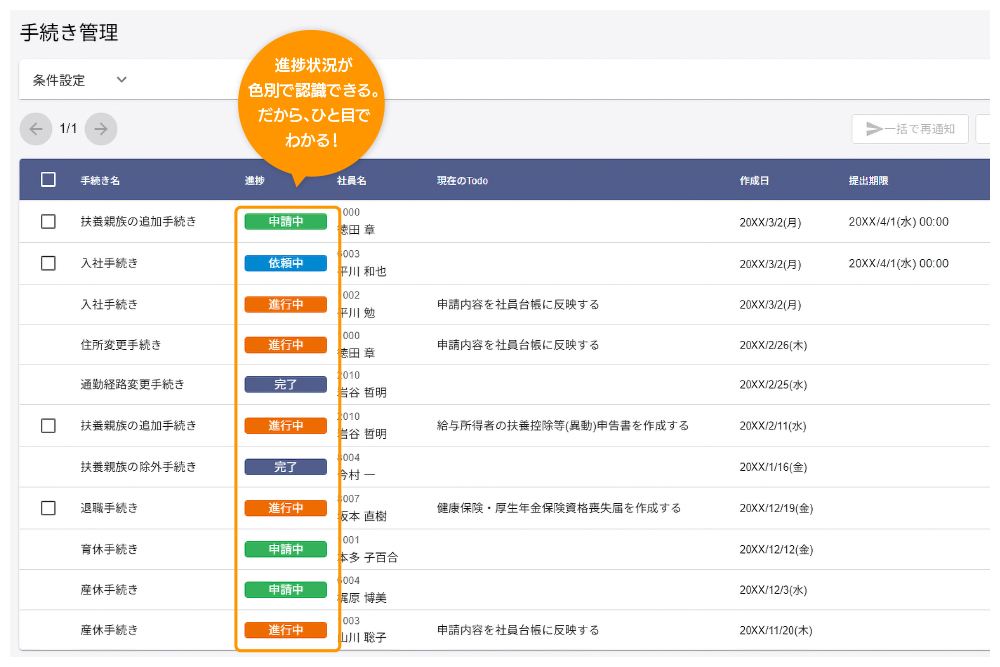Viewport: 1000px width, 667px height.
Task: Click the 現在のTodo column header
Action: [462, 180]
